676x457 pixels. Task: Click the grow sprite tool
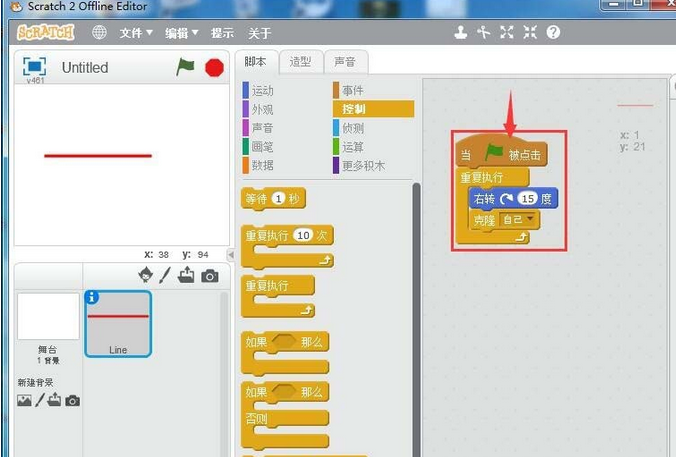point(506,33)
